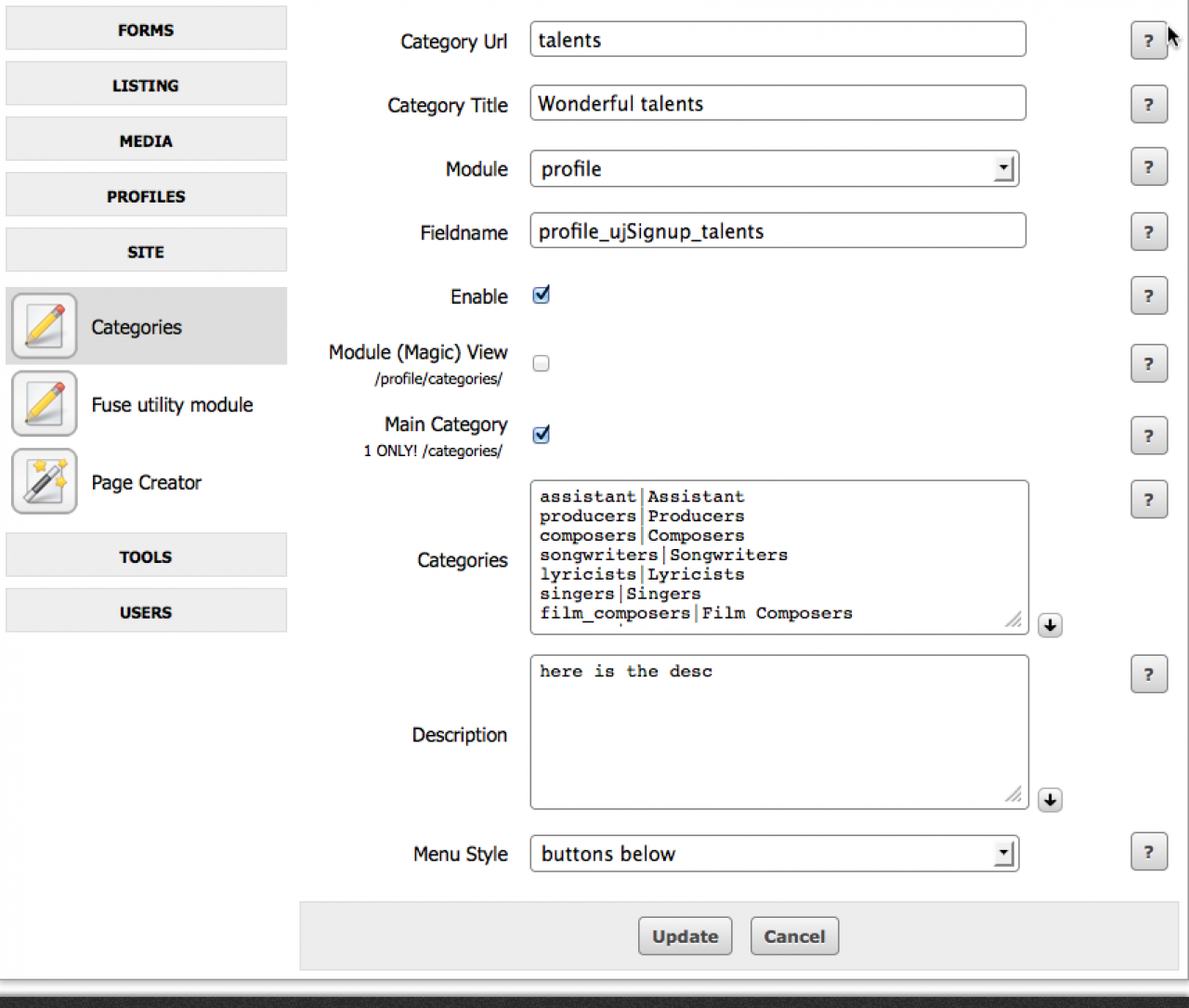Click the Cancel button
This screenshot has height=1008, width=1189.
794,936
